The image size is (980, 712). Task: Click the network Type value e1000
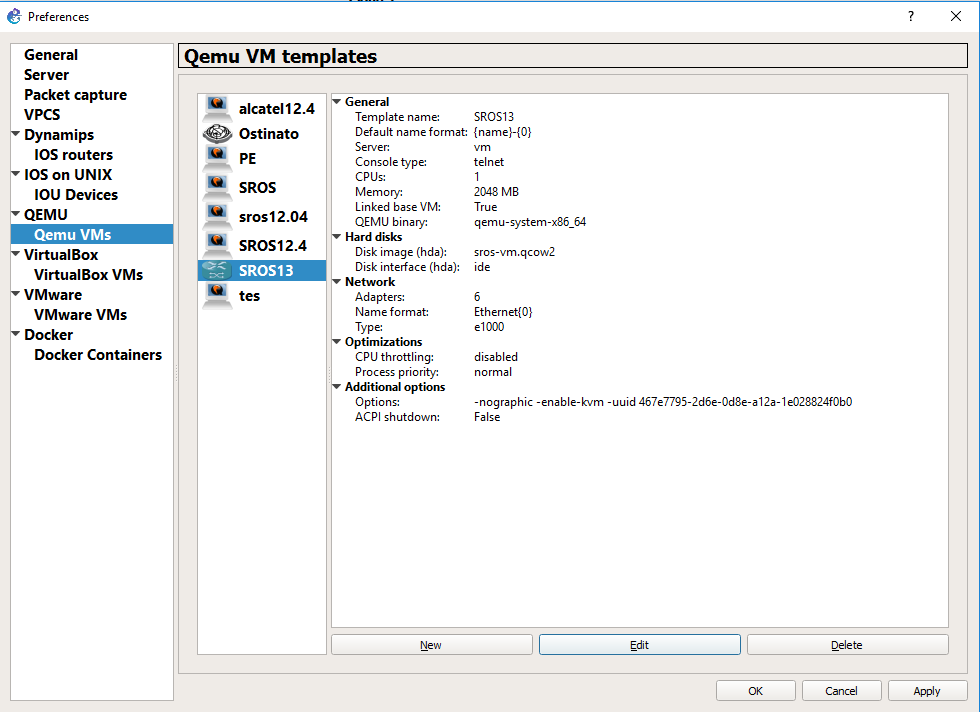[x=489, y=327]
